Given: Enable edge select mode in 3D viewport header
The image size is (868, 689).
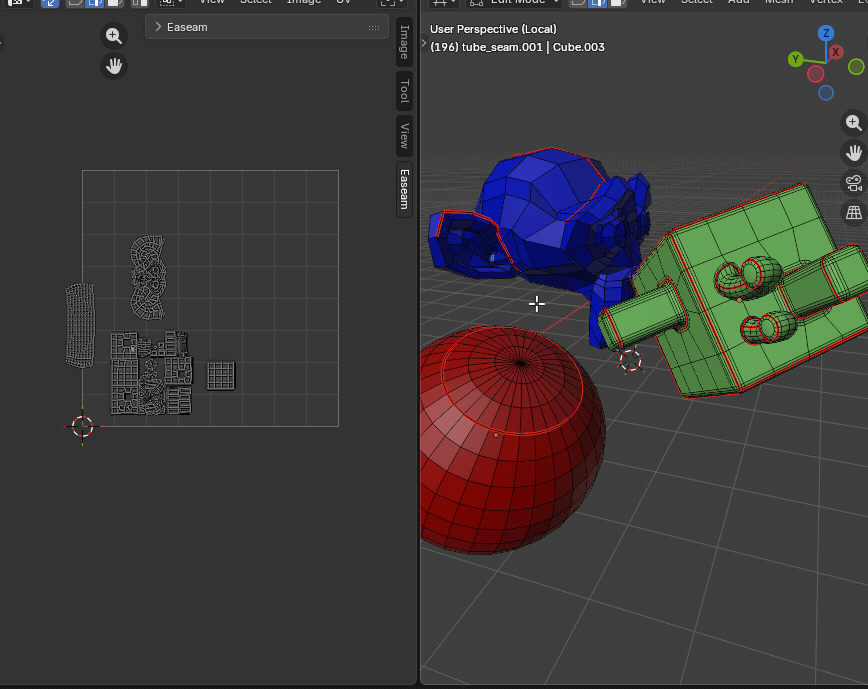Looking at the screenshot, I should click(x=597, y=3).
